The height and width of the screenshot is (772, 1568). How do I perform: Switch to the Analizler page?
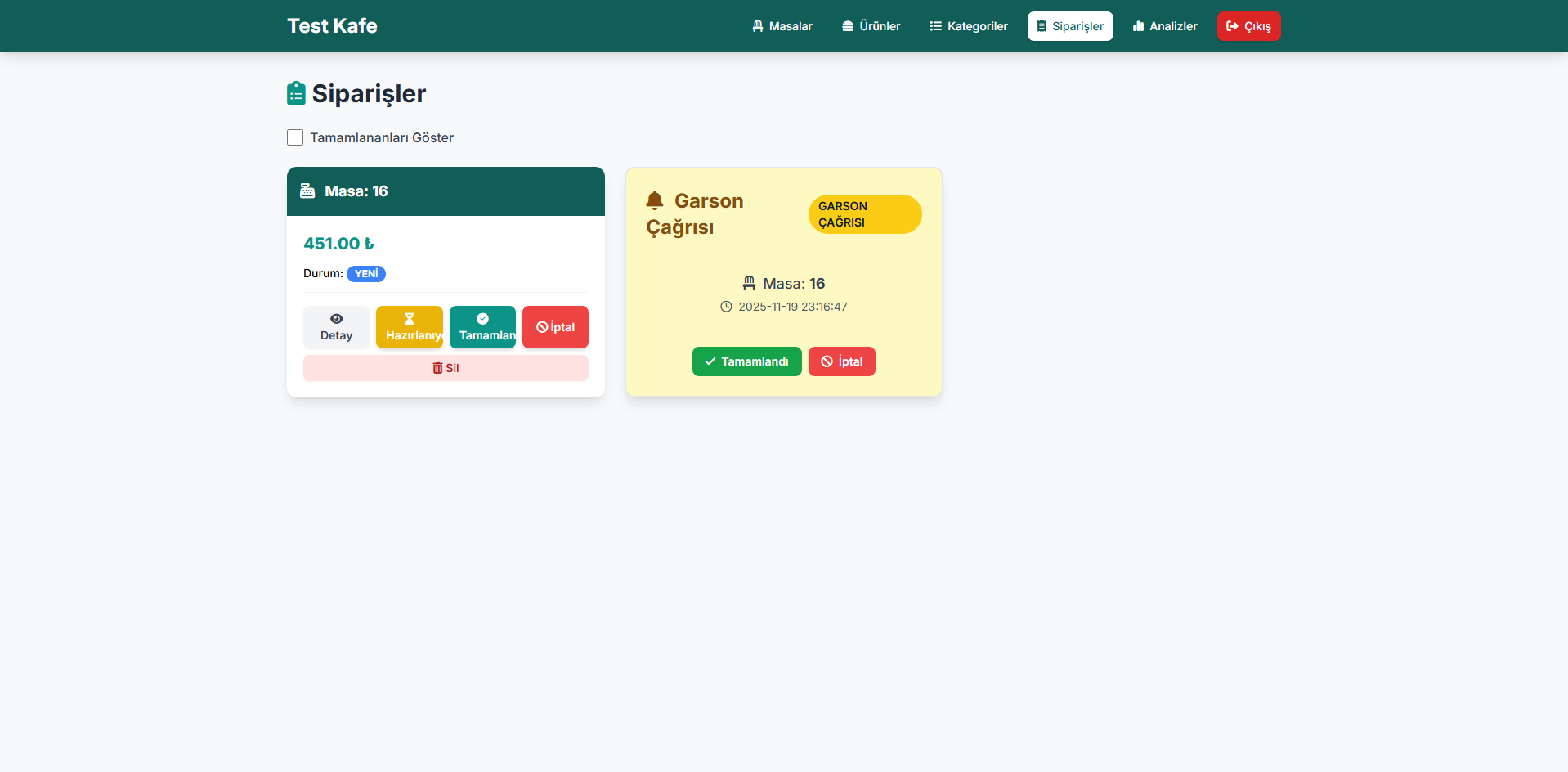click(x=1164, y=26)
